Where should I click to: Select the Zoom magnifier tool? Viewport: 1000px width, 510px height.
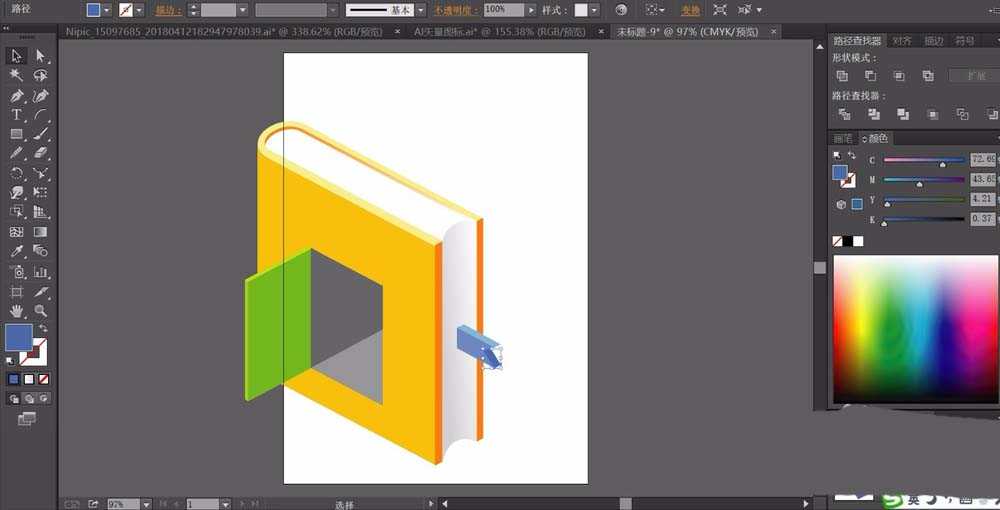41,311
